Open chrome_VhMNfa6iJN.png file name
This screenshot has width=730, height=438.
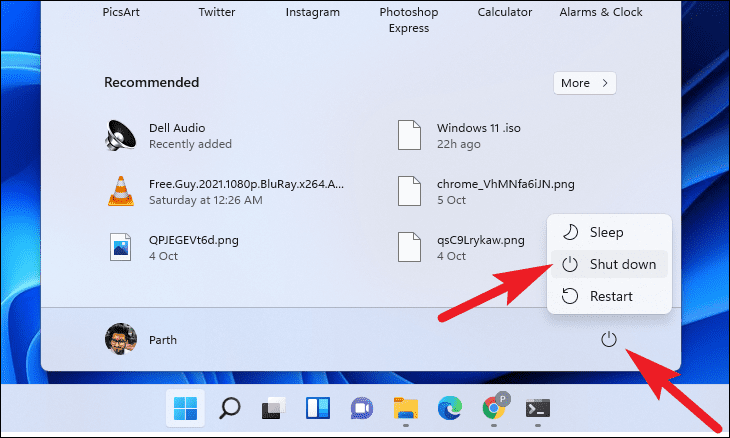click(506, 184)
